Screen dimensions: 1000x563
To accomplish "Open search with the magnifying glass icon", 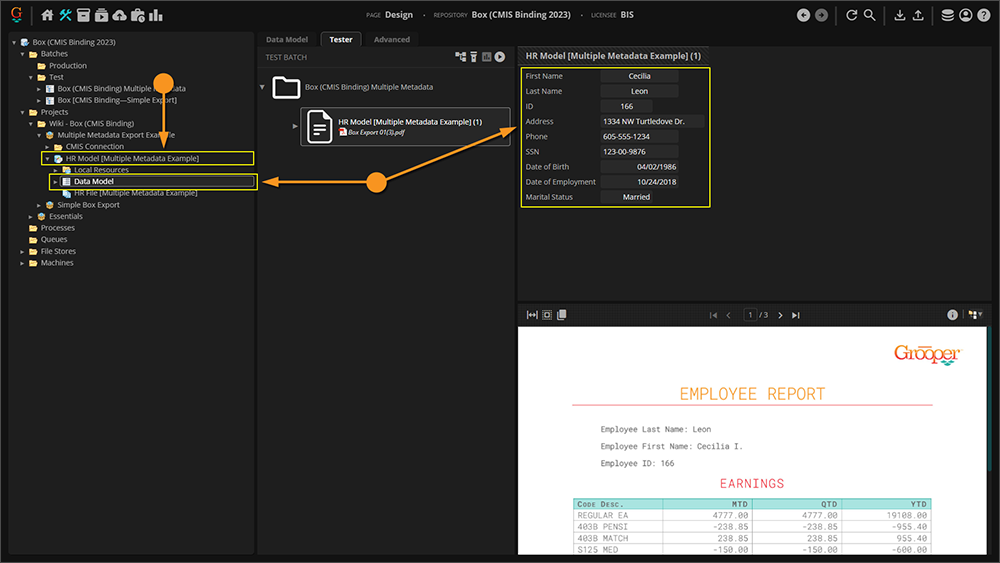I will coord(870,15).
